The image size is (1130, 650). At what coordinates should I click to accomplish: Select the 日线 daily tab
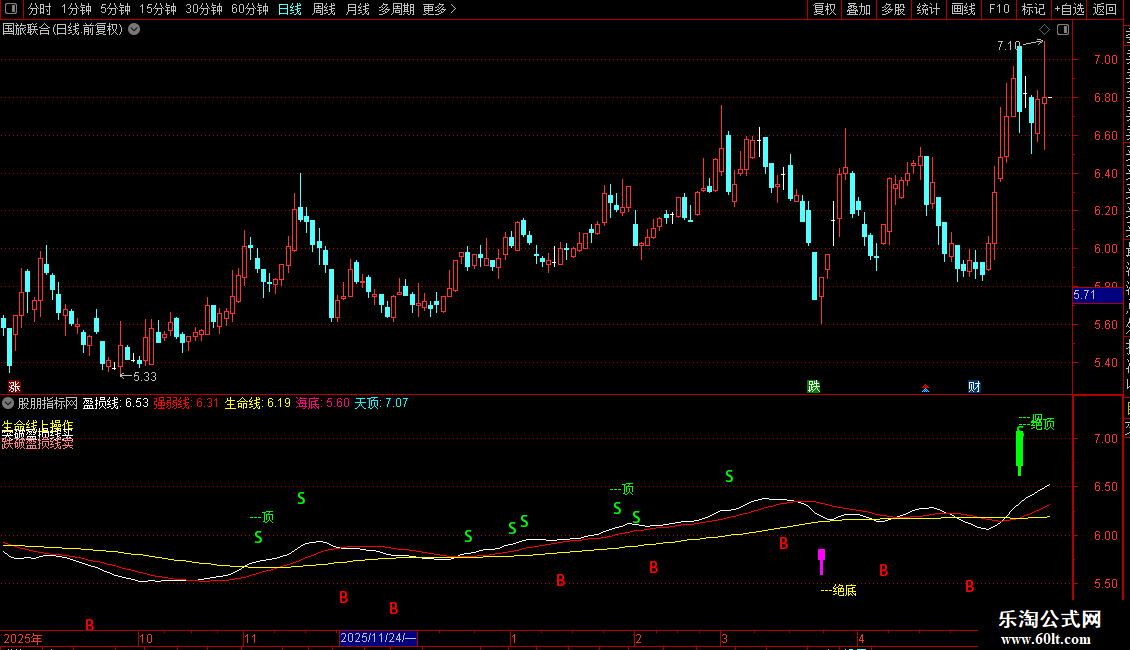click(290, 9)
